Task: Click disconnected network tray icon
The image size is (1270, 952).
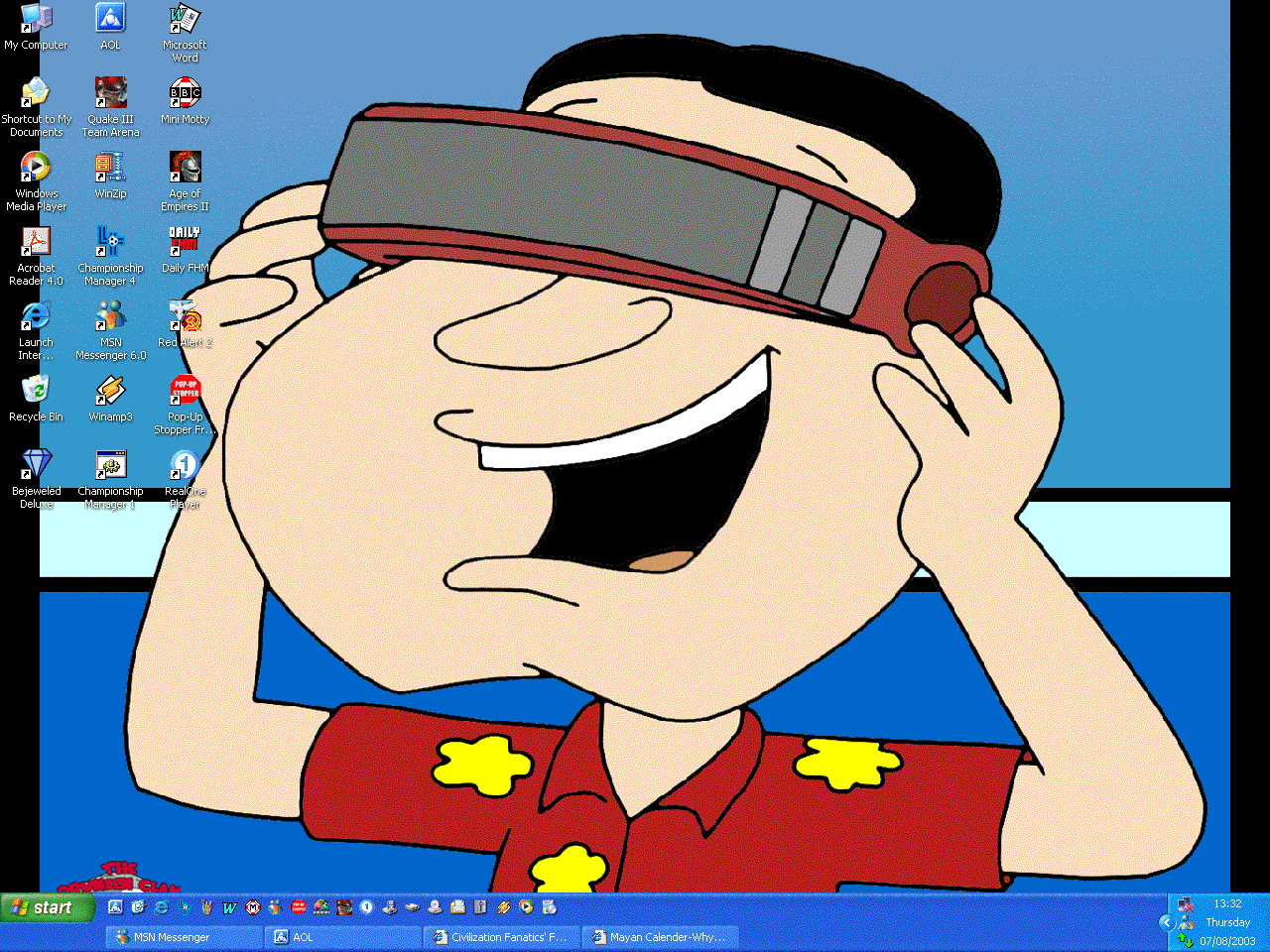Action: pyautogui.click(x=1186, y=905)
